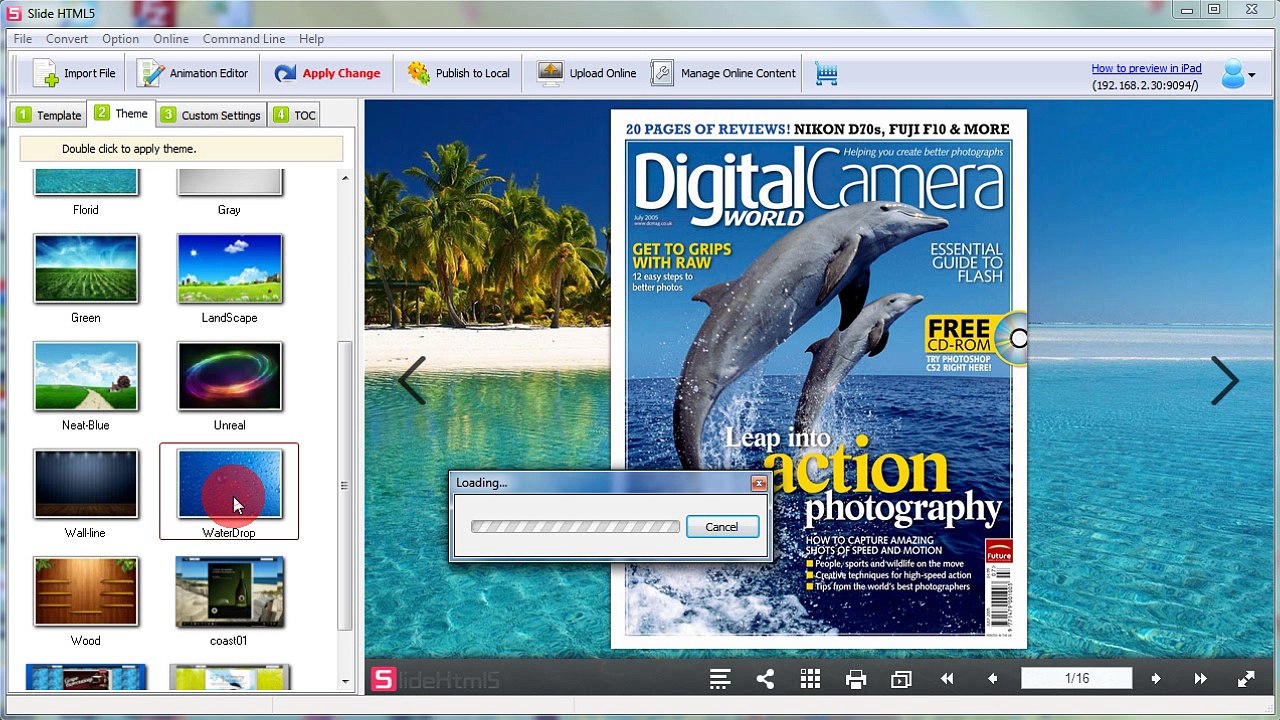Open the Help menu
This screenshot has width=1280, height=720.
(x=311, y=39)
